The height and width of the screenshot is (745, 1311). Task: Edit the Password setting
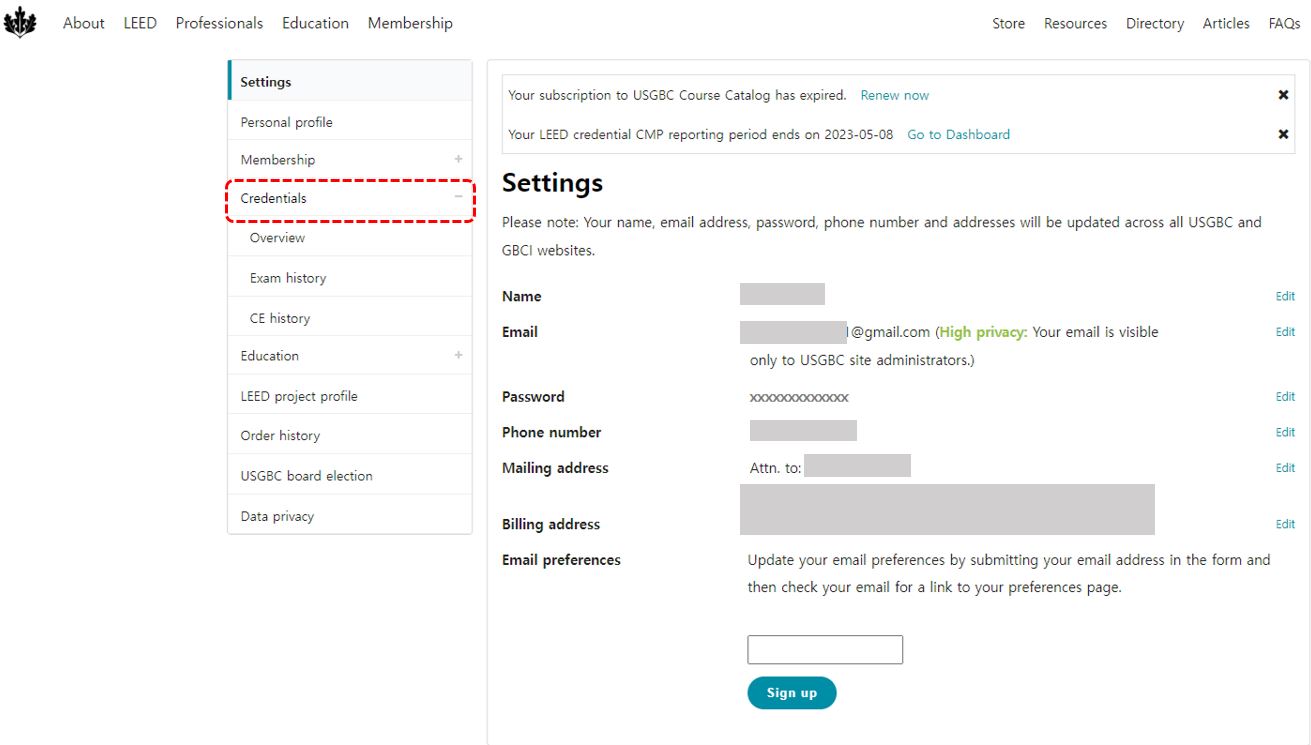point(1285,396)
